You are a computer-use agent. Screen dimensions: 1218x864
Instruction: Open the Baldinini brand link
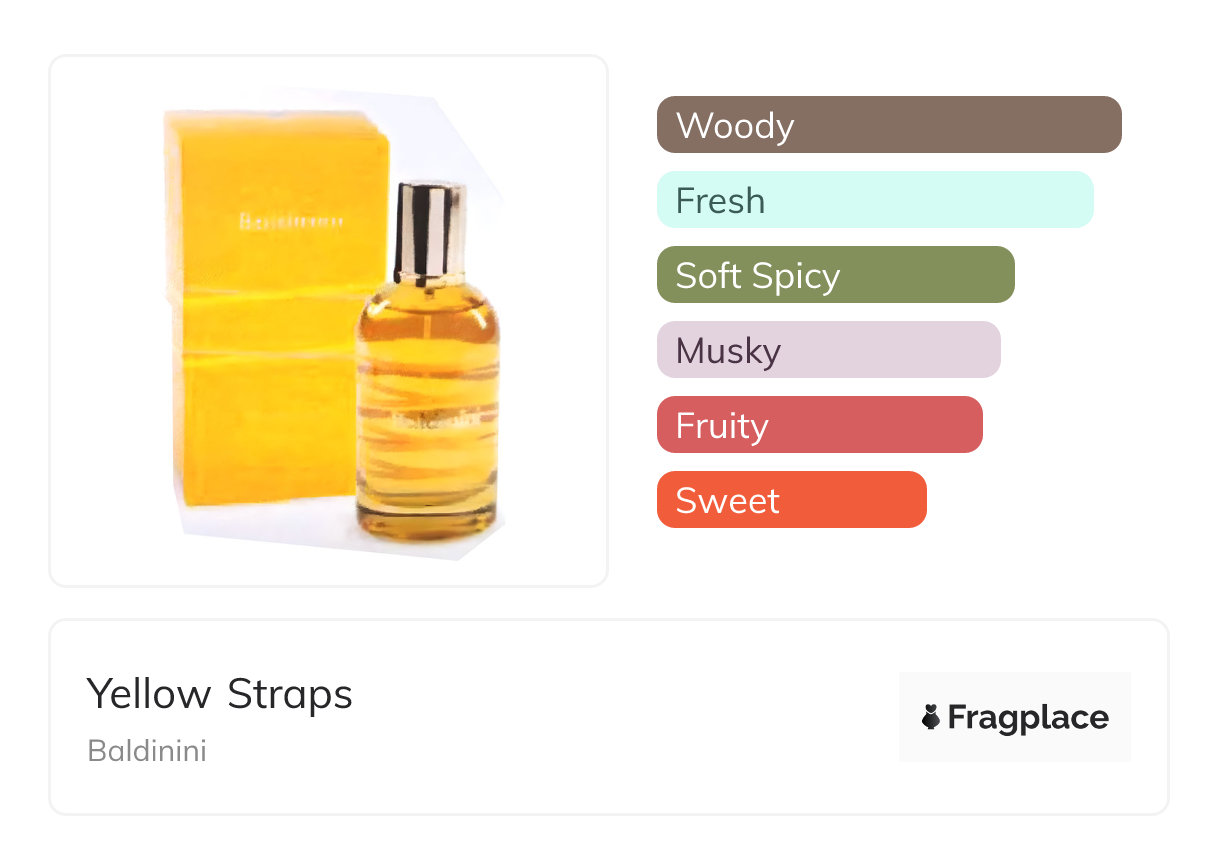point(147,751)
